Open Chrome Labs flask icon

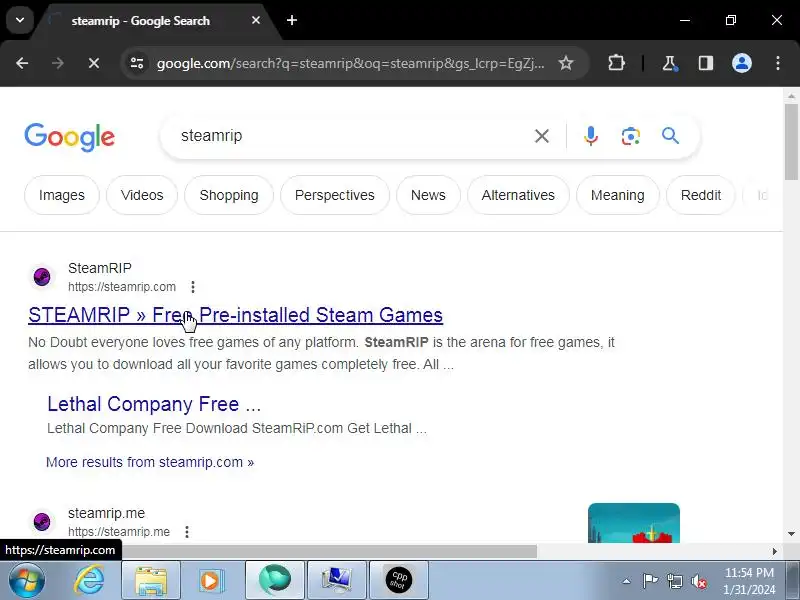[669, 63]
